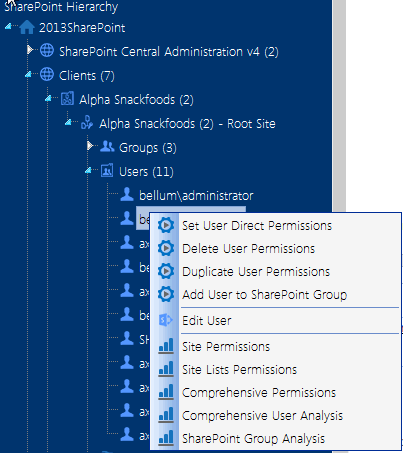Select the Users (11) label
Viewport: 403px width, 453px height.
146,172
